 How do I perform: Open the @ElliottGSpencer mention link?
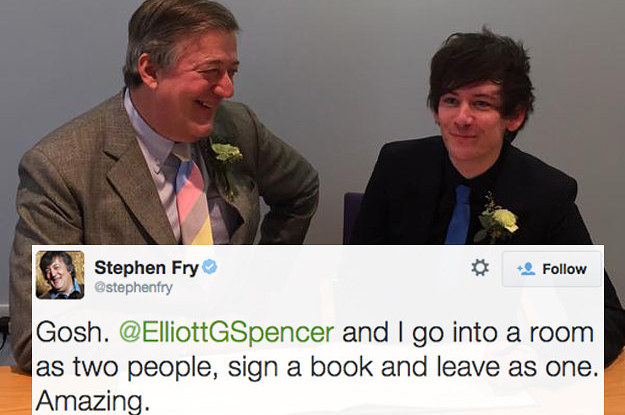point(226,332)
